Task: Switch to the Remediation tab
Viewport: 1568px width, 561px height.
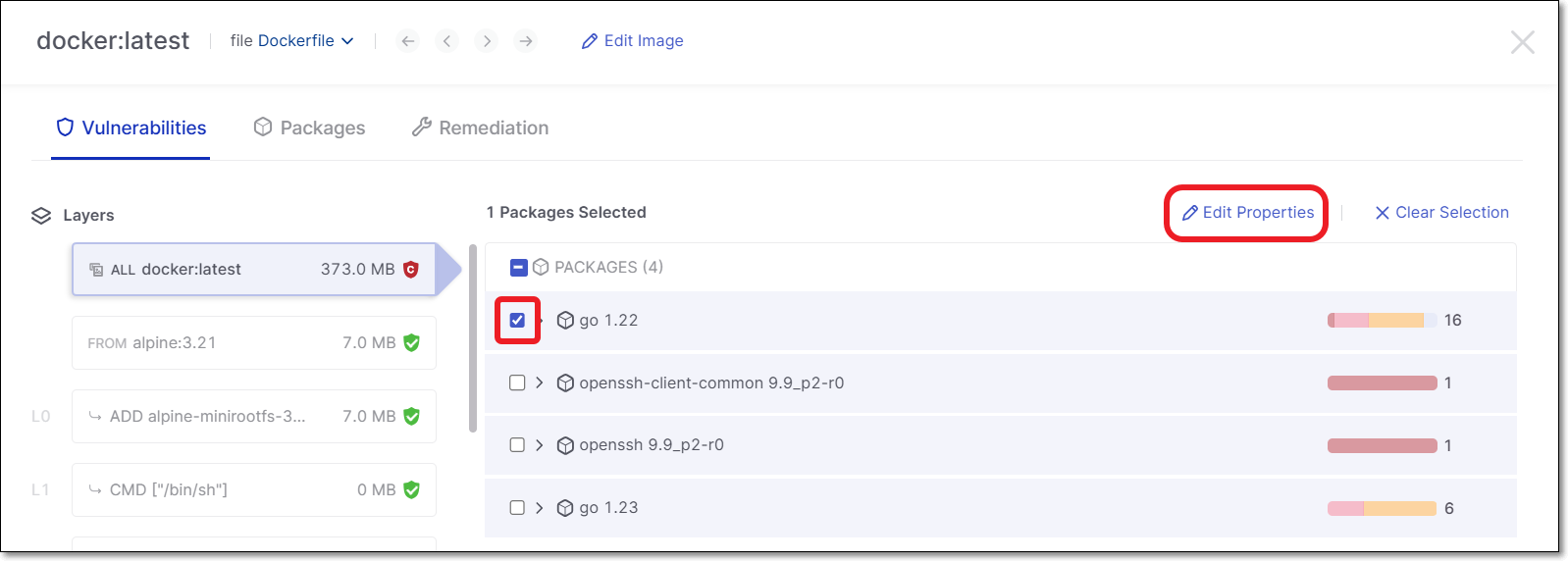Action: (x=480, y=128)
